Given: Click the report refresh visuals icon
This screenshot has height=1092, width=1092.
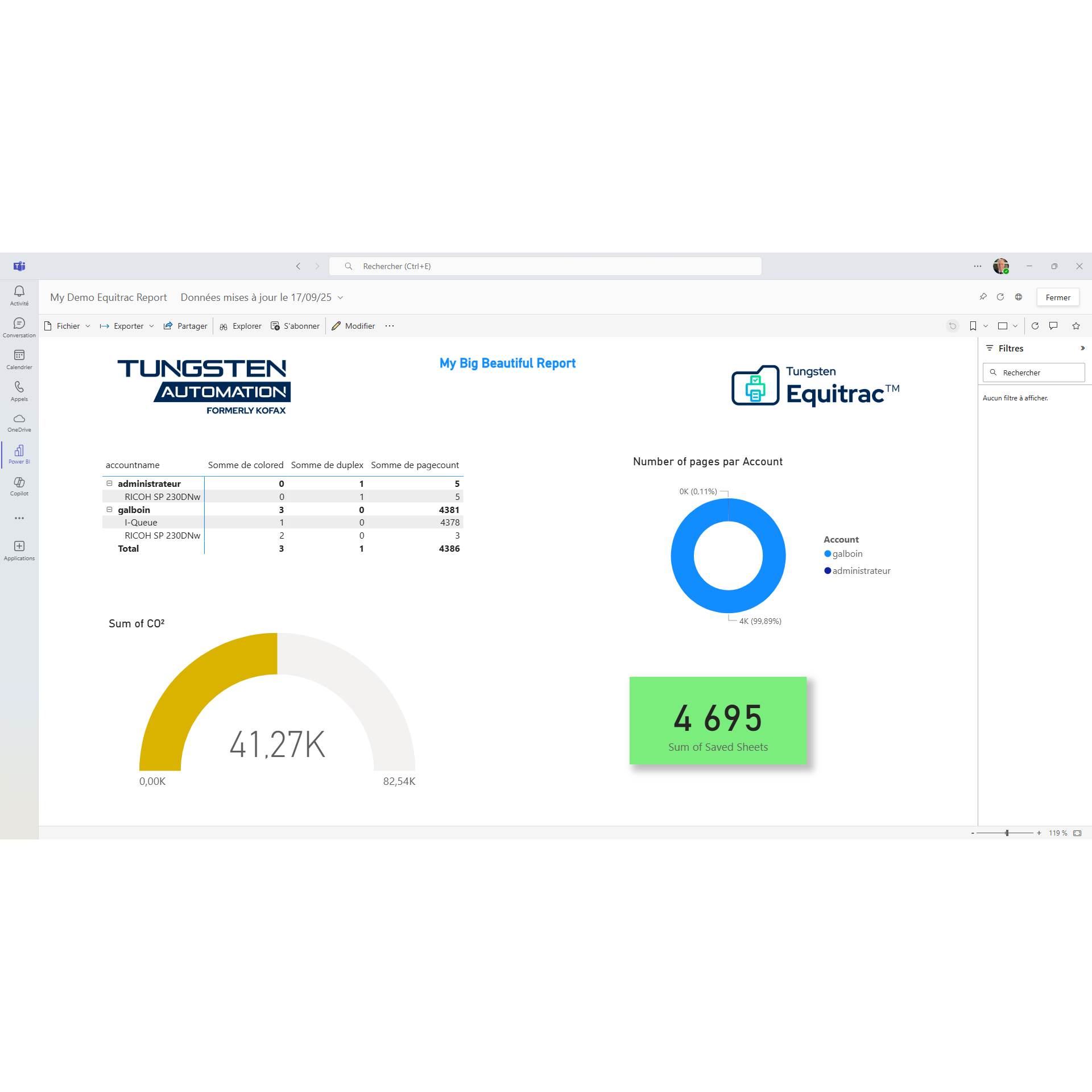Looking at the screenshot, I should (x=1035, y=326).
